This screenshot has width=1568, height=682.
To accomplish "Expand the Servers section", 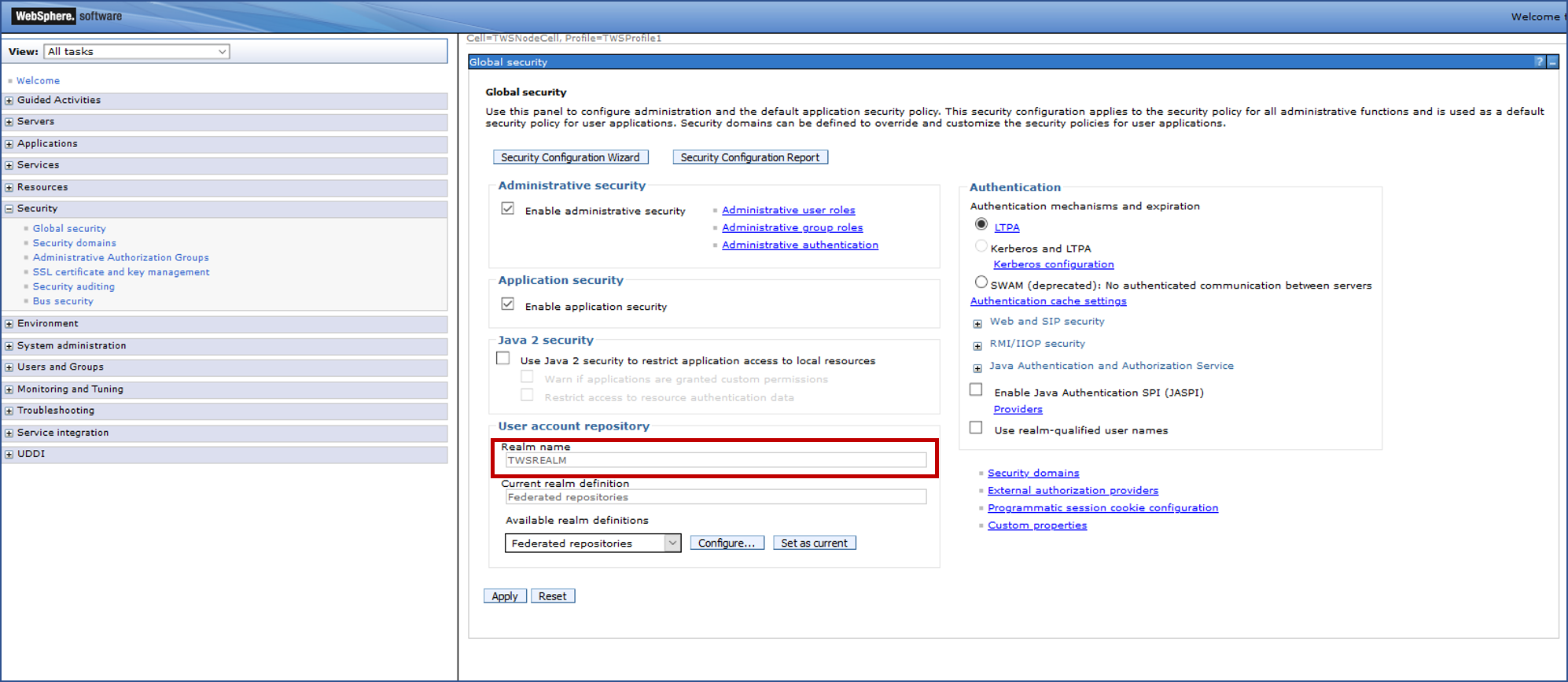I will [9, 122].
